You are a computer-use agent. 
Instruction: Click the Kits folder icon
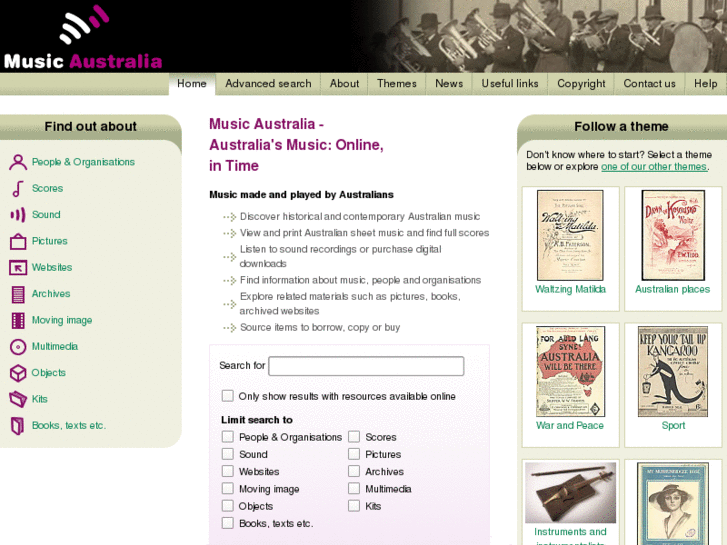pos(18,399)
